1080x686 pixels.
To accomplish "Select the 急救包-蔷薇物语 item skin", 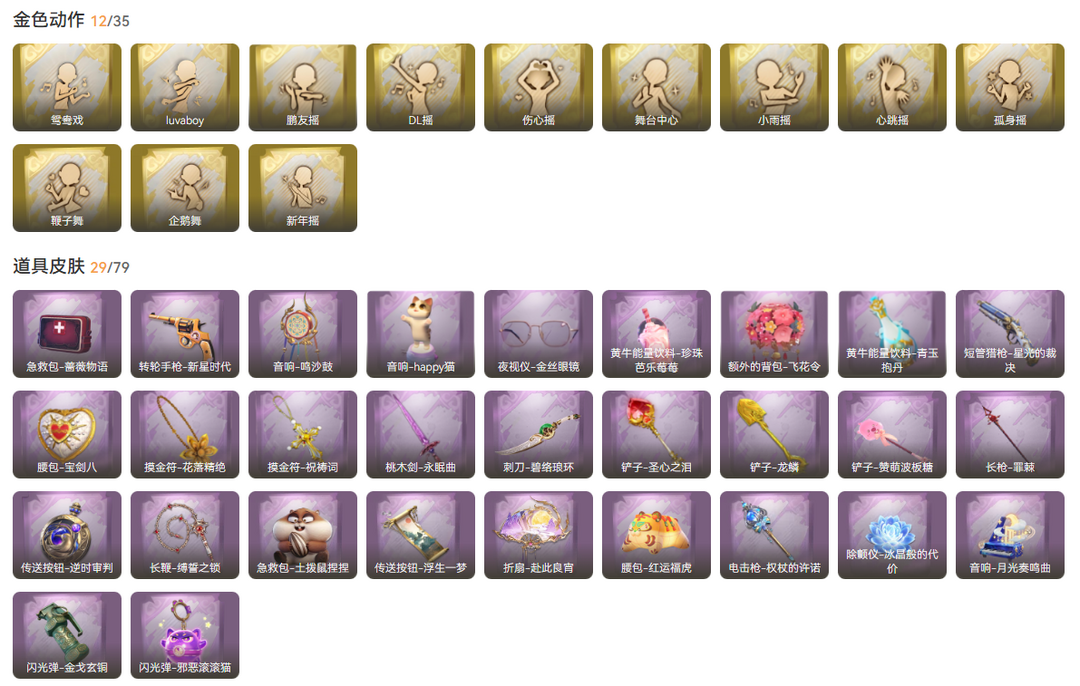I will (x=67, y=334).
